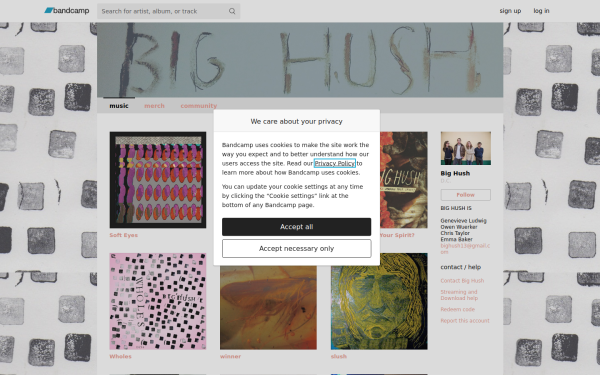
Task: Switch to the merch tab
Action: [154, 106]
